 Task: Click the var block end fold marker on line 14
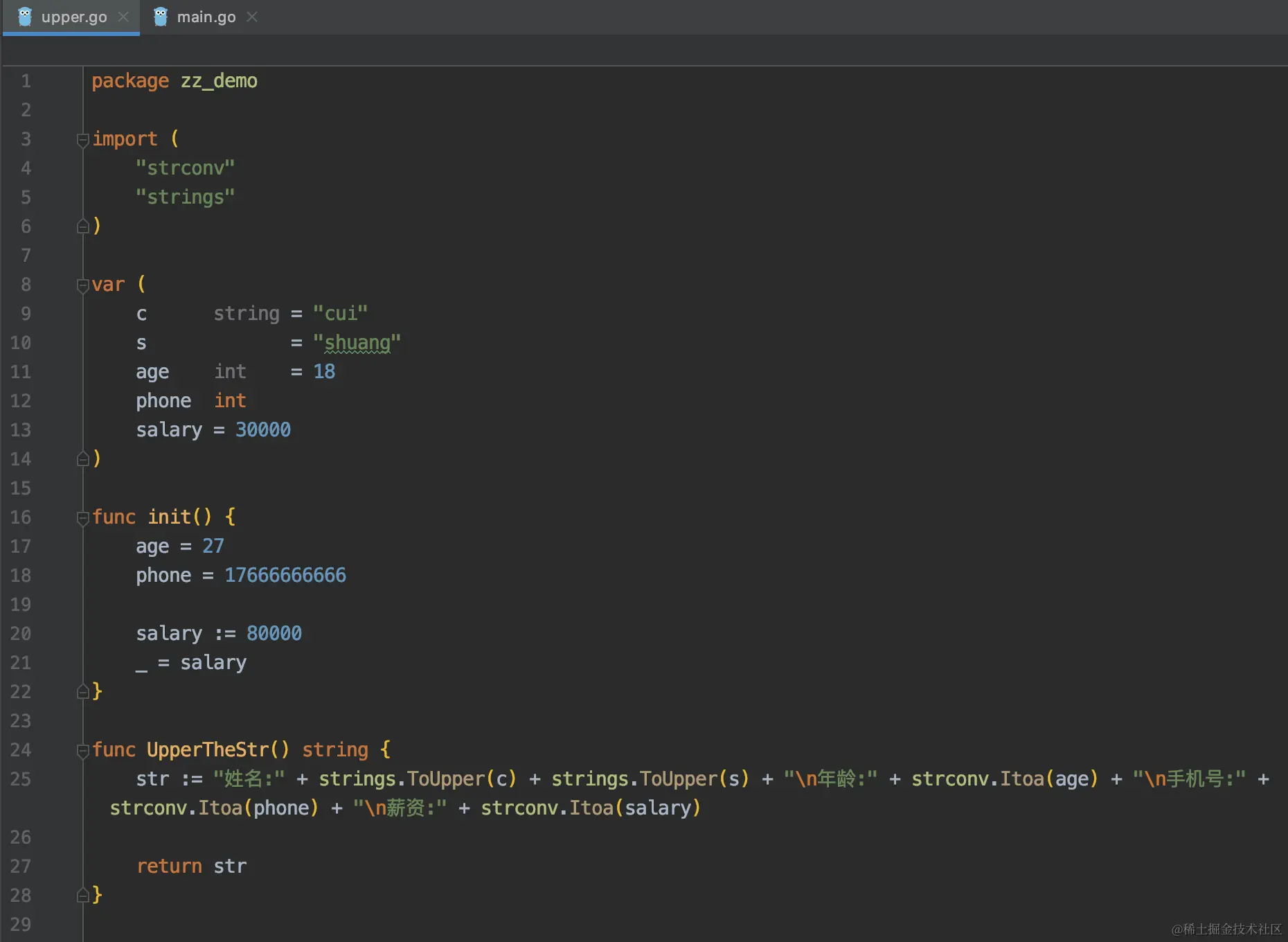tap(82, 459)
